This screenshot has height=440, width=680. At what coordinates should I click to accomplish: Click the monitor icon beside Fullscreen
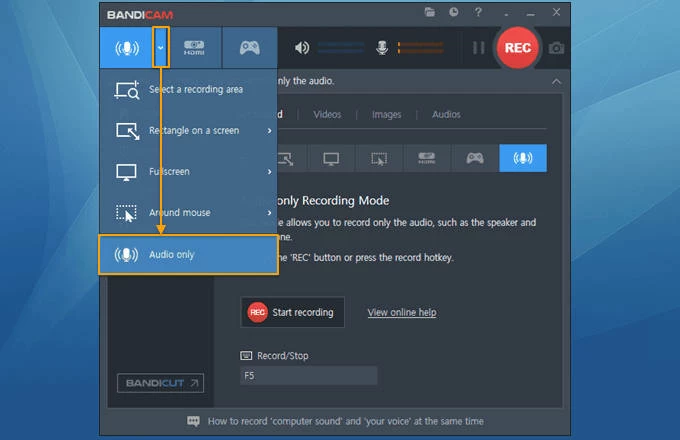[126, 172]
